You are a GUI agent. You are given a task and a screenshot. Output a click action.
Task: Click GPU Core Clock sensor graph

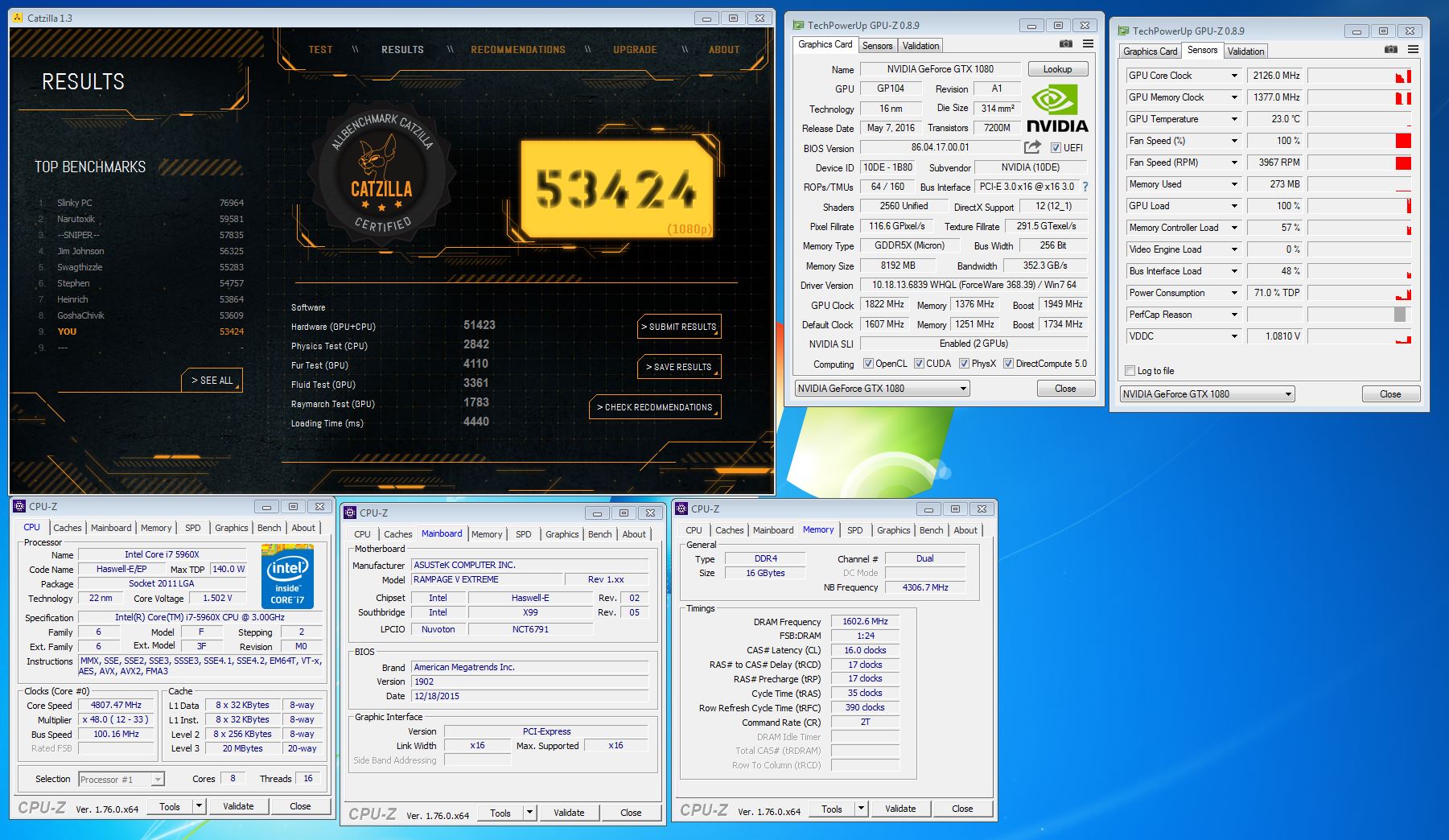tap(1360, 76)
